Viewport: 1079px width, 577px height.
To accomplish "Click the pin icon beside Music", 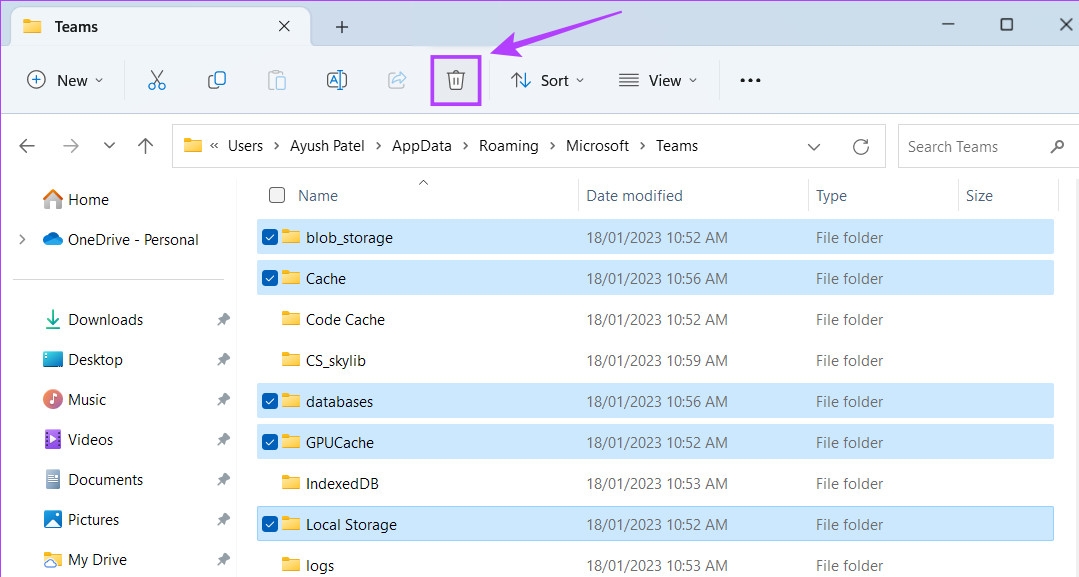I will pos(223,399).
